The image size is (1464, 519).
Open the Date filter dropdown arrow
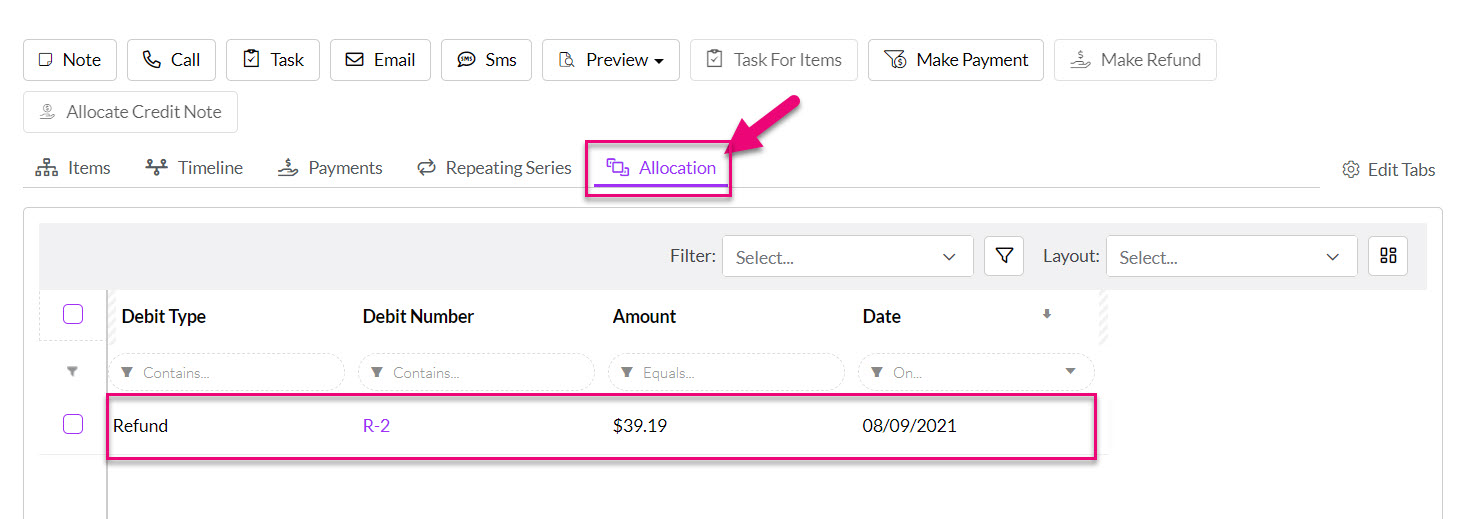1070,372
